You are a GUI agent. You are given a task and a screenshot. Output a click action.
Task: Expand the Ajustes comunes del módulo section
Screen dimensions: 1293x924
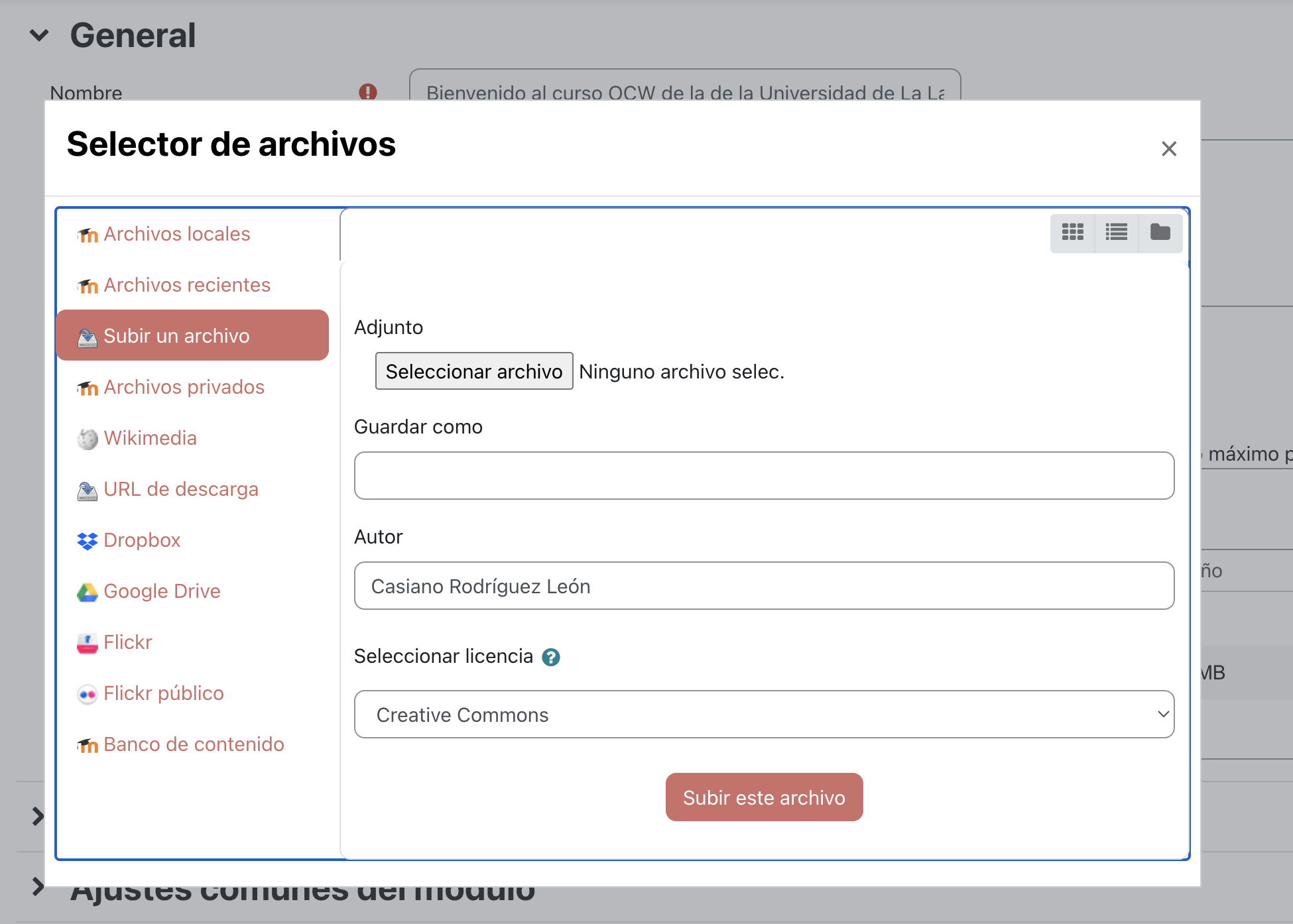click(x=38, y=886)
